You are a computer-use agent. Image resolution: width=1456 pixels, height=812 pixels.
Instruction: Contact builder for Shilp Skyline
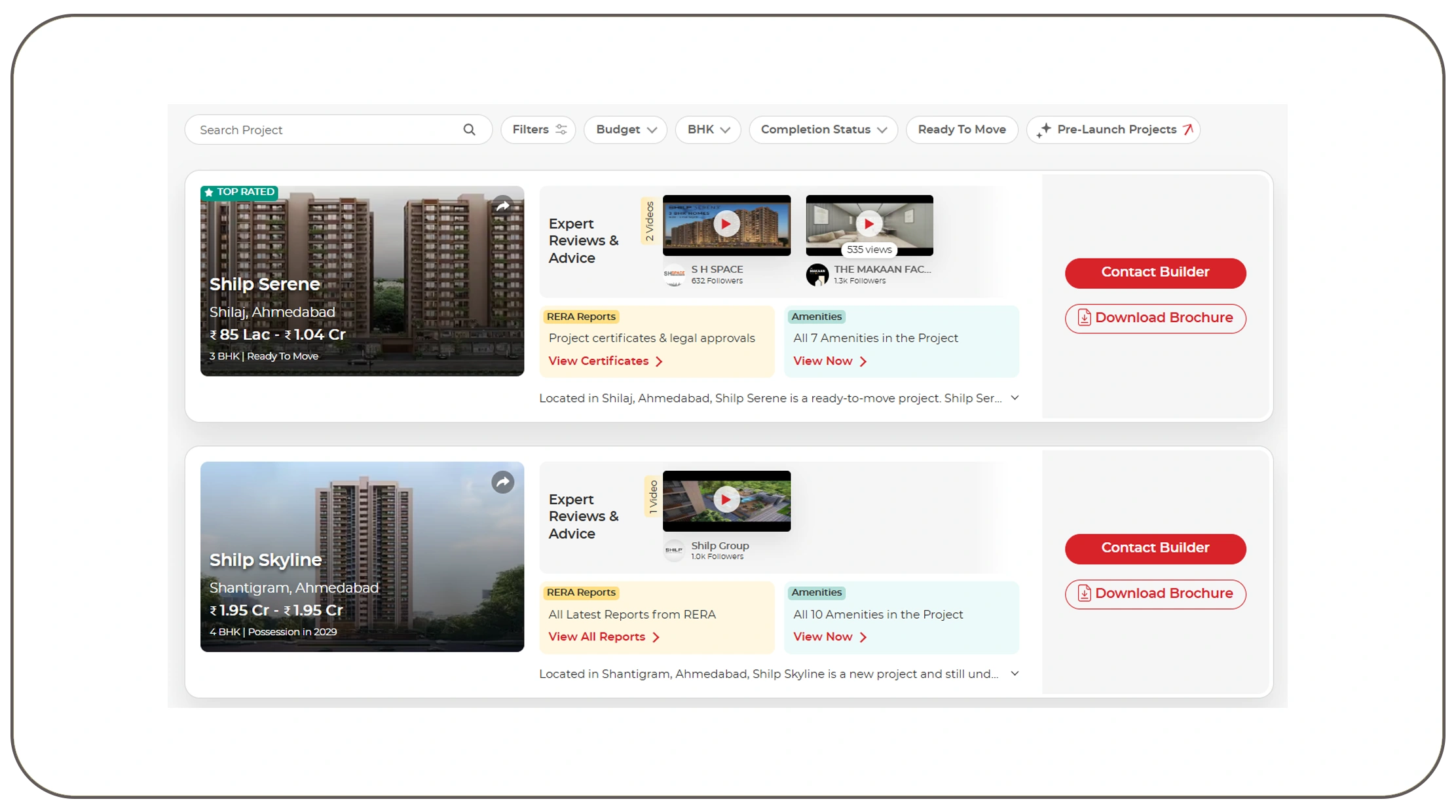[x=1155, y=548]
